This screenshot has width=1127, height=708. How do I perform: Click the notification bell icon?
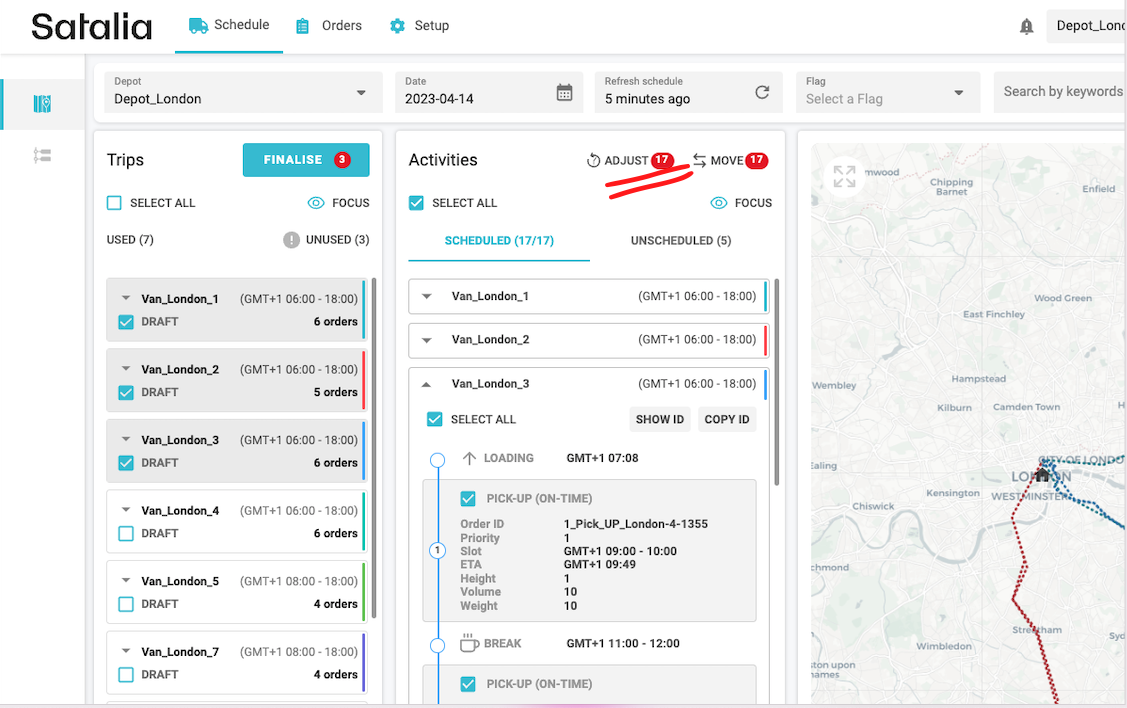[x=1026, y=26]
